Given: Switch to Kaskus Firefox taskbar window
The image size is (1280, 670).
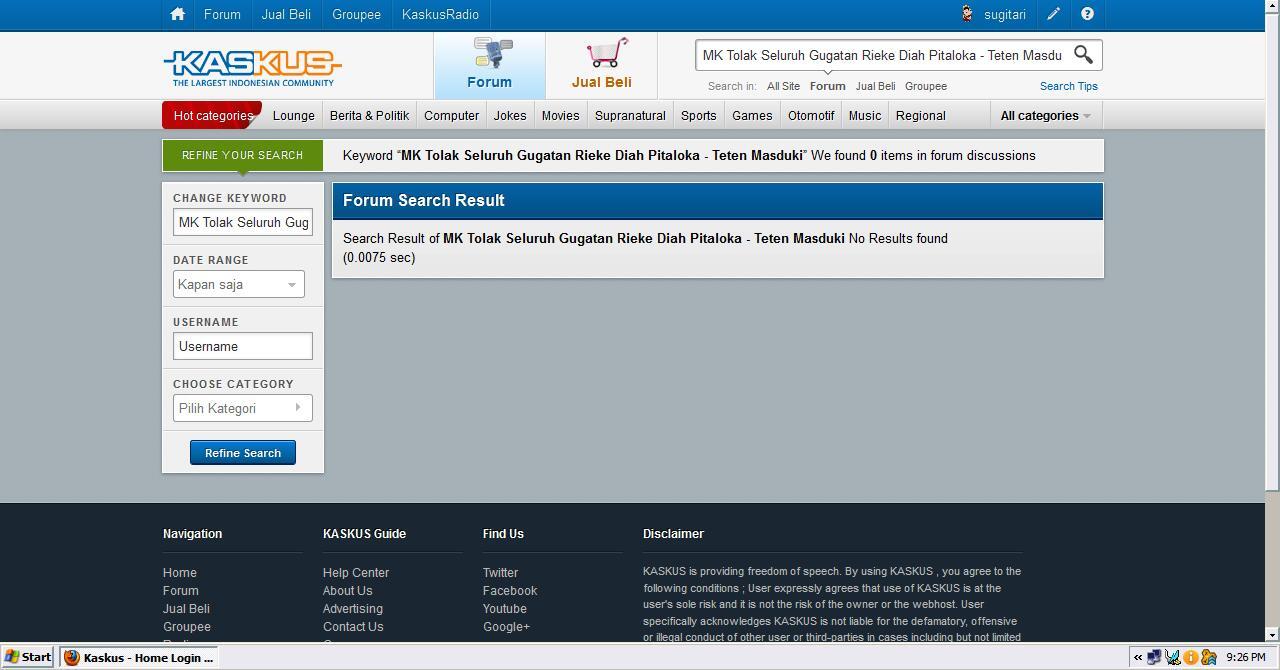Looking at the screenshot, I should (139, 657).
